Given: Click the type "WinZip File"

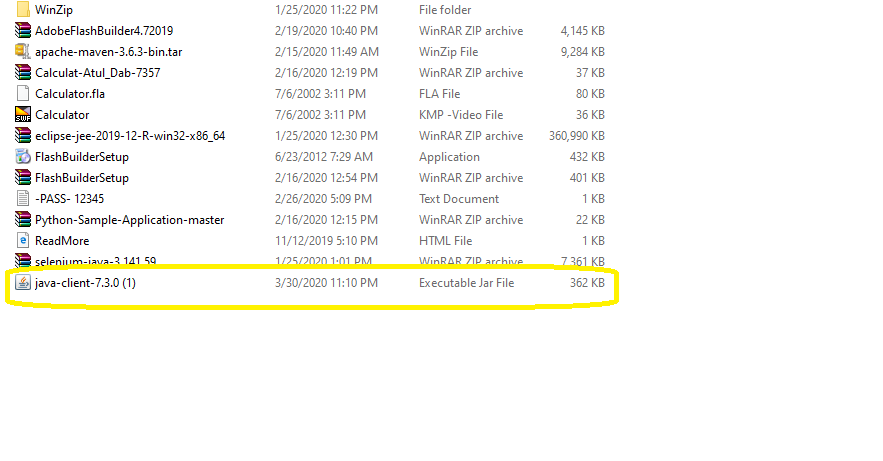Looking at the screenshot, I should pos(448,52).
